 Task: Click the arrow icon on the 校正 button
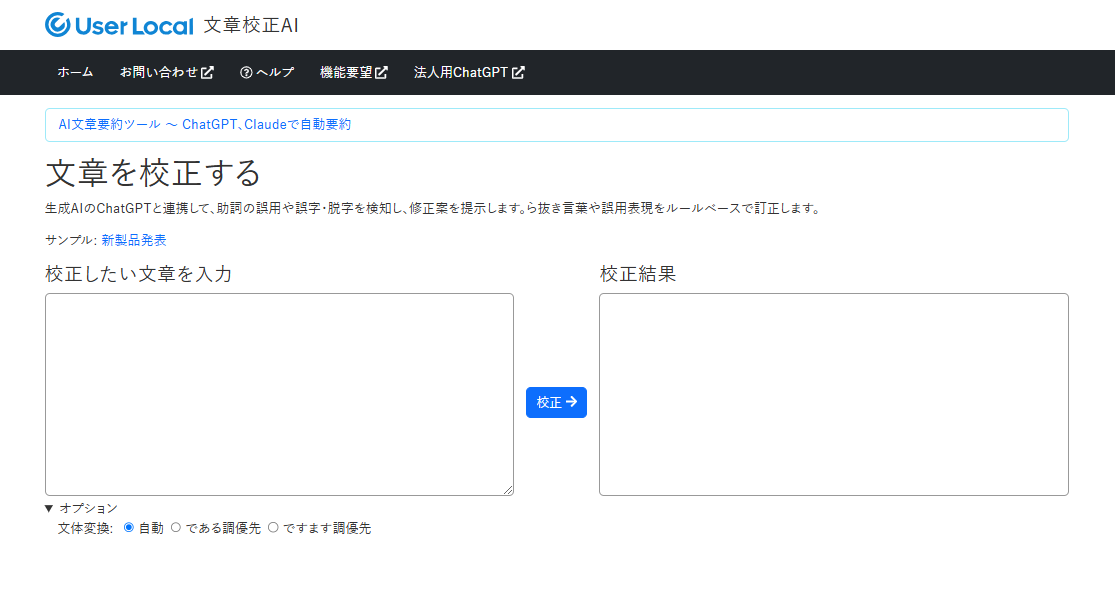(x=571, y=402)
